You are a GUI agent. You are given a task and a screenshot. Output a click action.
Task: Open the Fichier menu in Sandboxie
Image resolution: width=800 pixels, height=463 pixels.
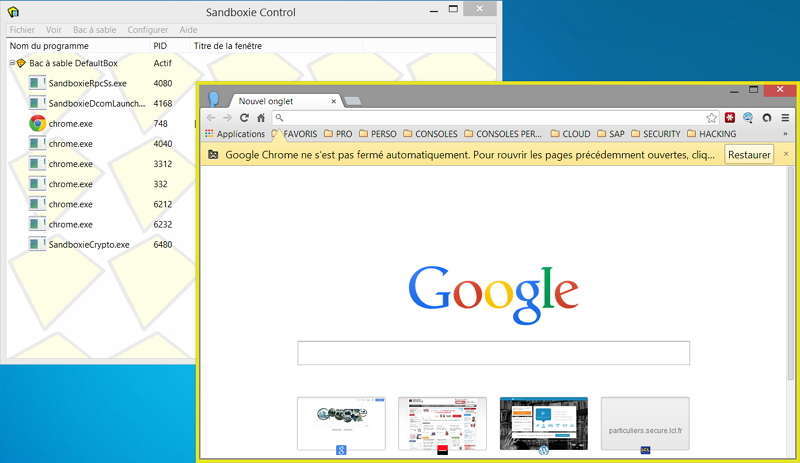coord(22,30)
